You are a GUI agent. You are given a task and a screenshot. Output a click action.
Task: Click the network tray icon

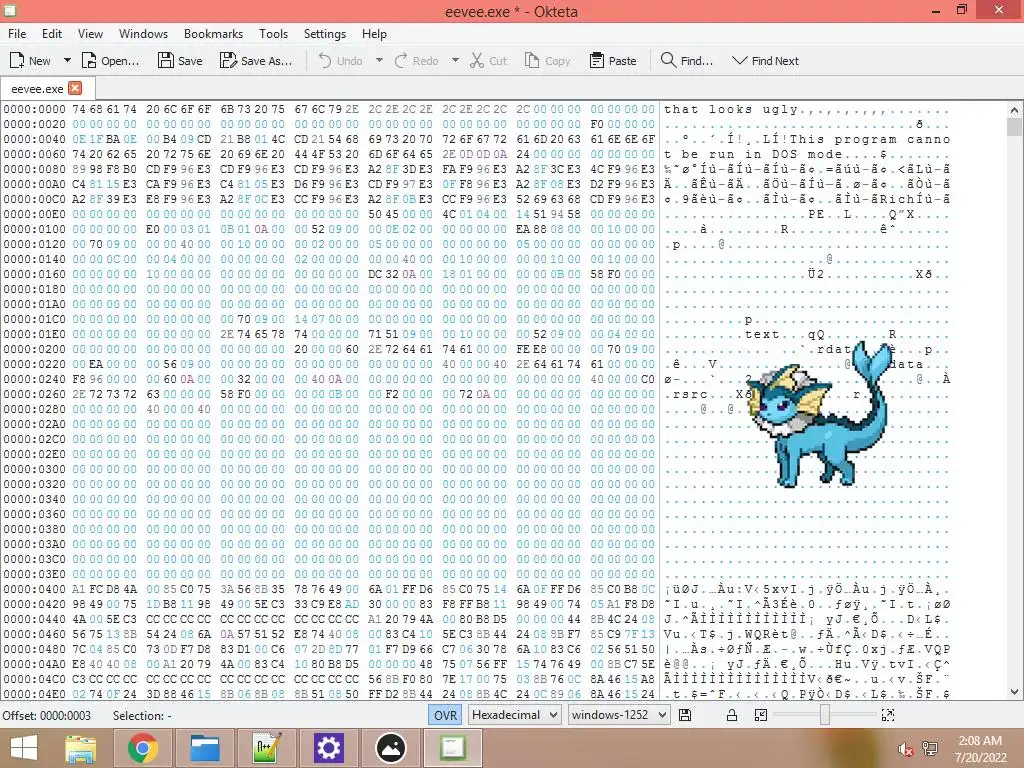(930, 749)
